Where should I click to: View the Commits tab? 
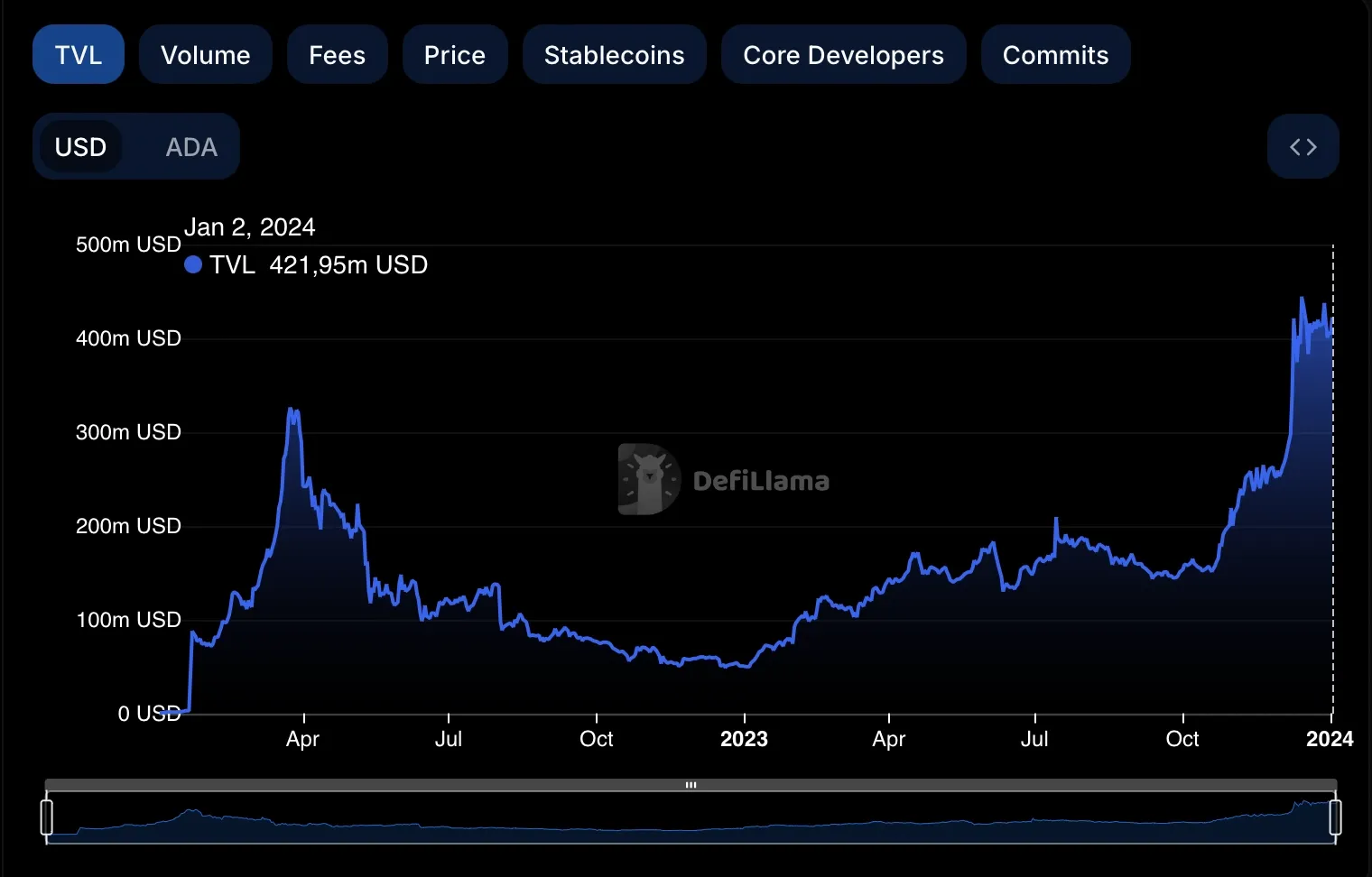tap(1056, 55)
